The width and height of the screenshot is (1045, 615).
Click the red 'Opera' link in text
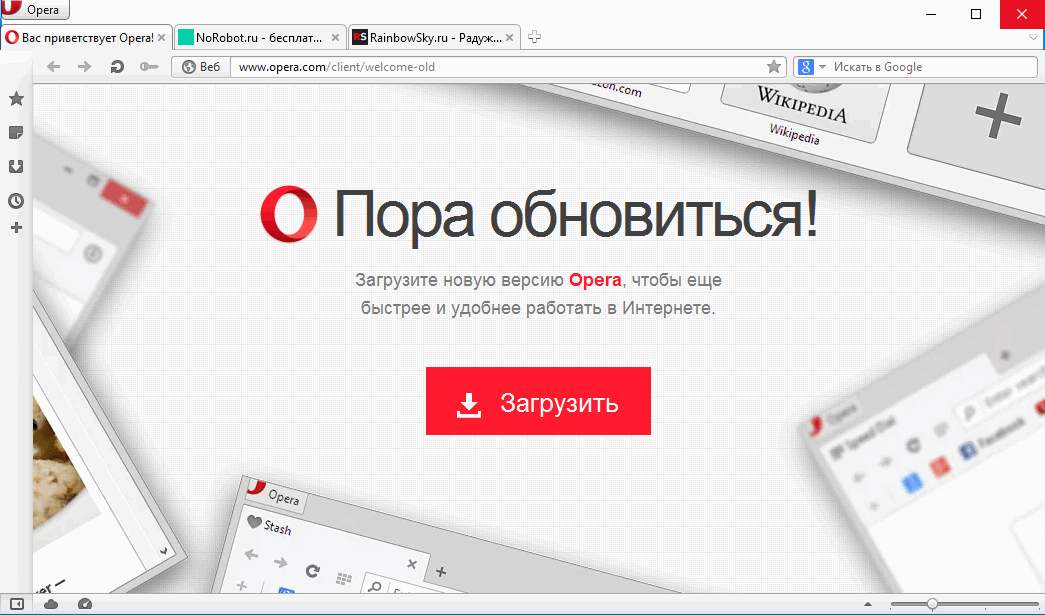pos(595,280)
